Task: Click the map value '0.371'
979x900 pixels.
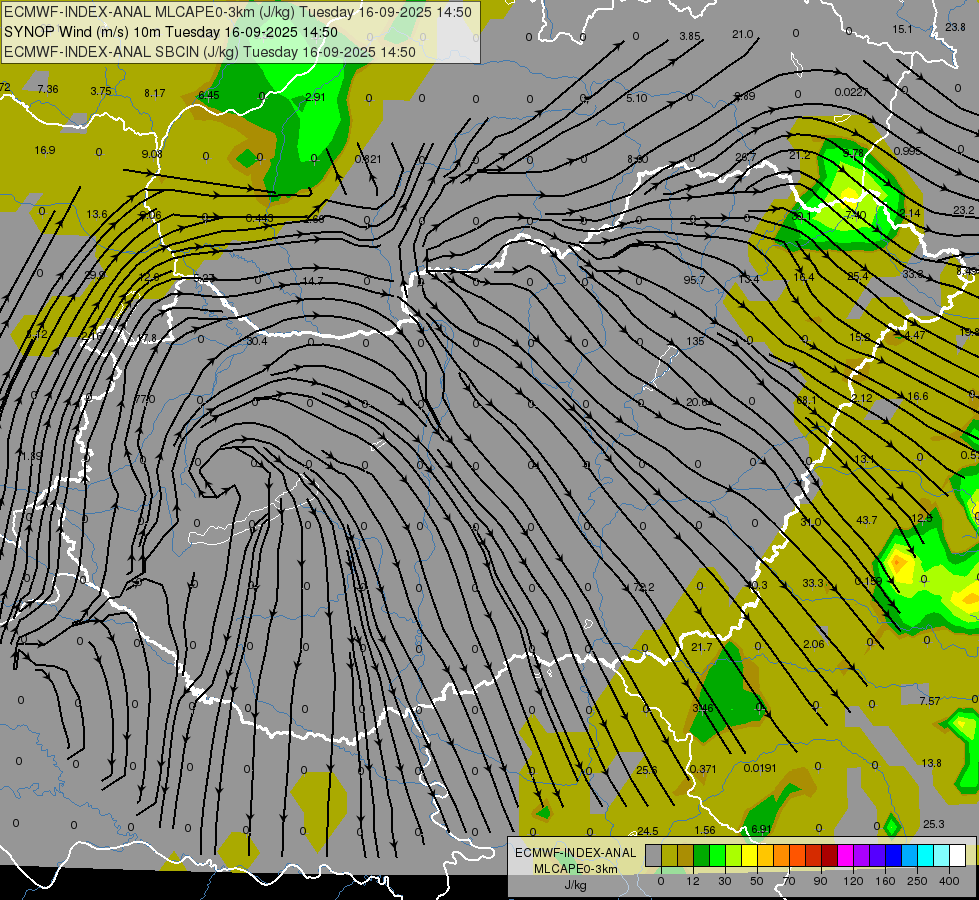Action: pos(703,769)
